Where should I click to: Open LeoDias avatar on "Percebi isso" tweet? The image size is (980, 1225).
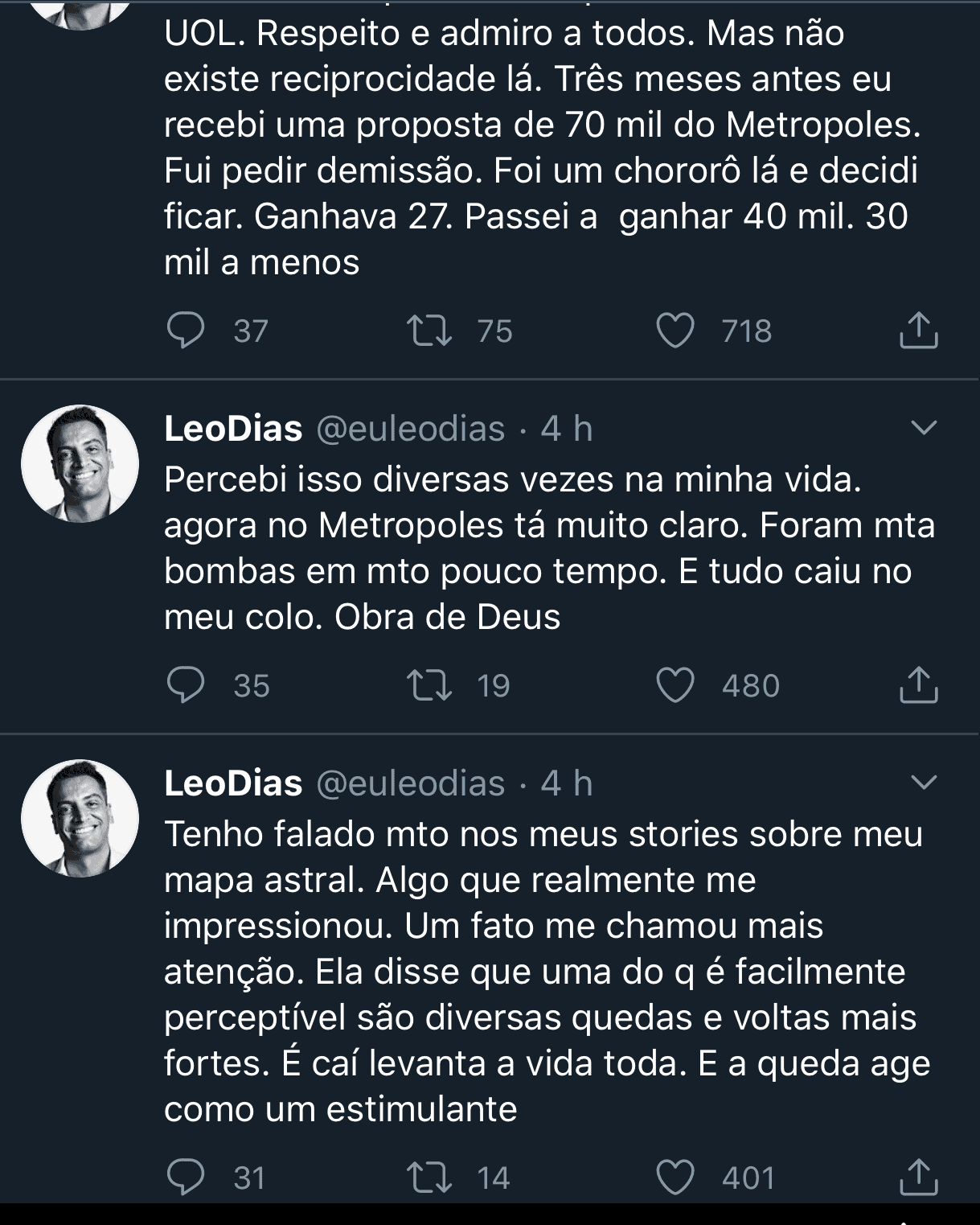[x=80, y=464]
